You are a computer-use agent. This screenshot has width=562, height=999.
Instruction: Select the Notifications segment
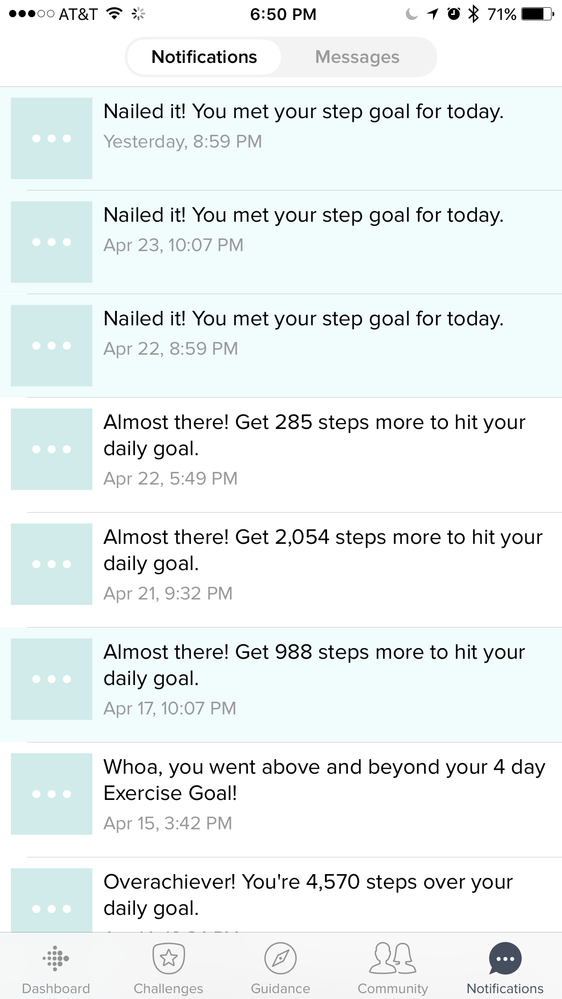click(x=204, y=57)
